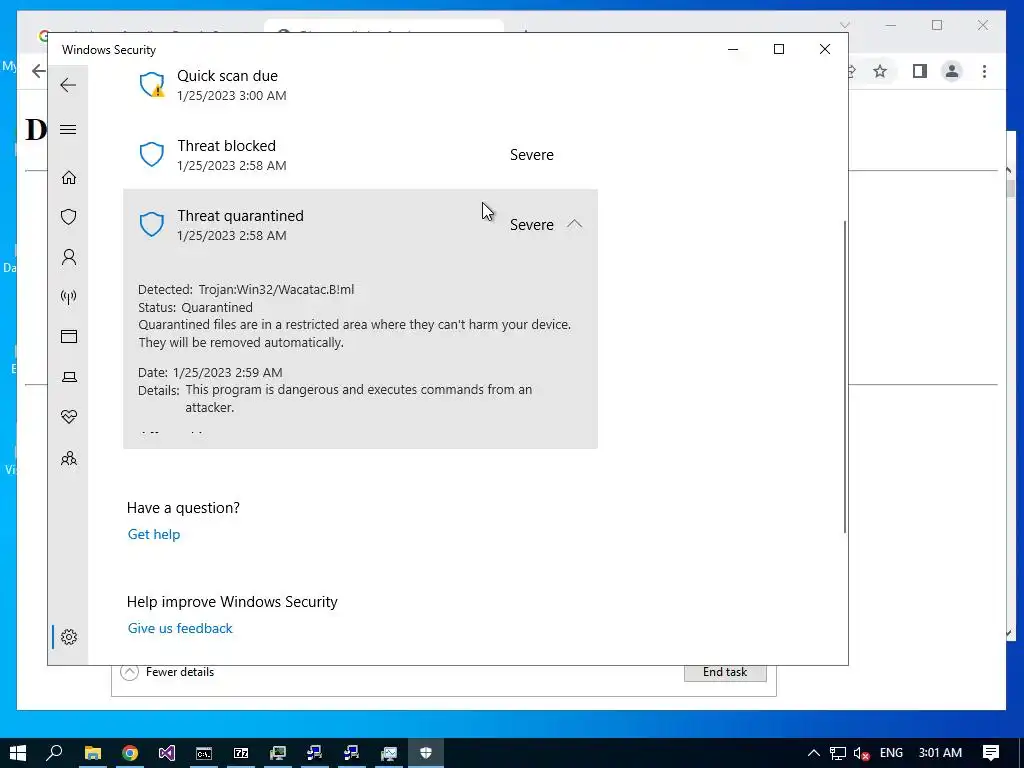Open the Windows Start menu
This screenshot has width=1024, height=768.
pyautogui.click(x=18, y=753)
